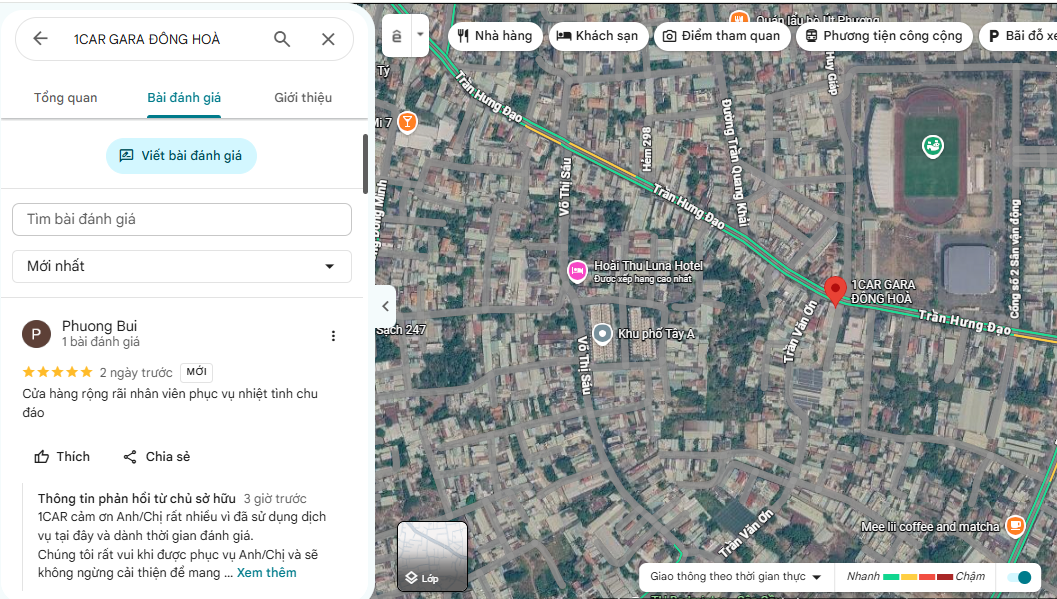Open the stadium green marker
The height and width of the screenshot is (599, 1057).
point(932,146)
